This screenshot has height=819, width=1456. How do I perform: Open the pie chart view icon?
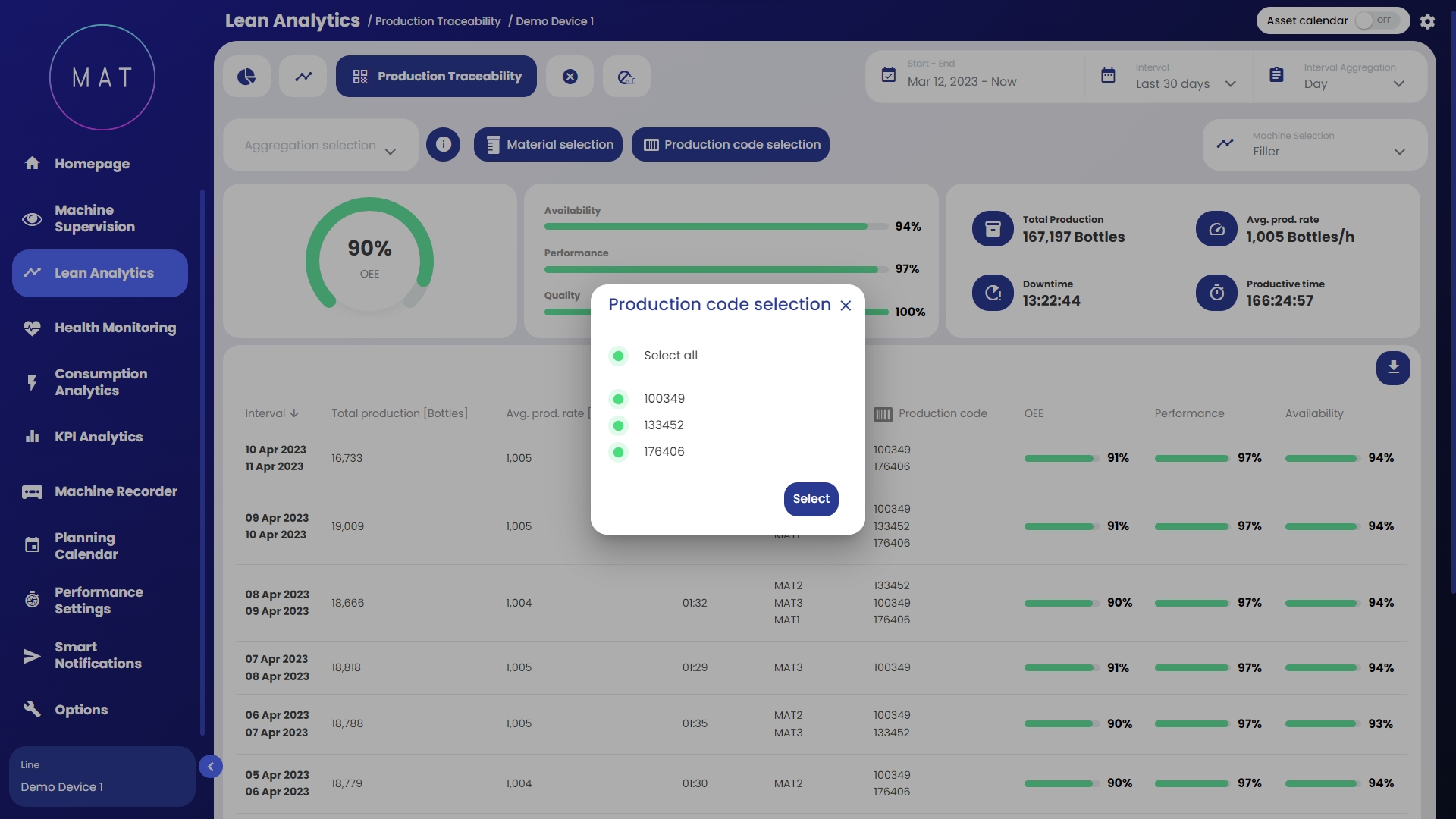pos(246,77)
